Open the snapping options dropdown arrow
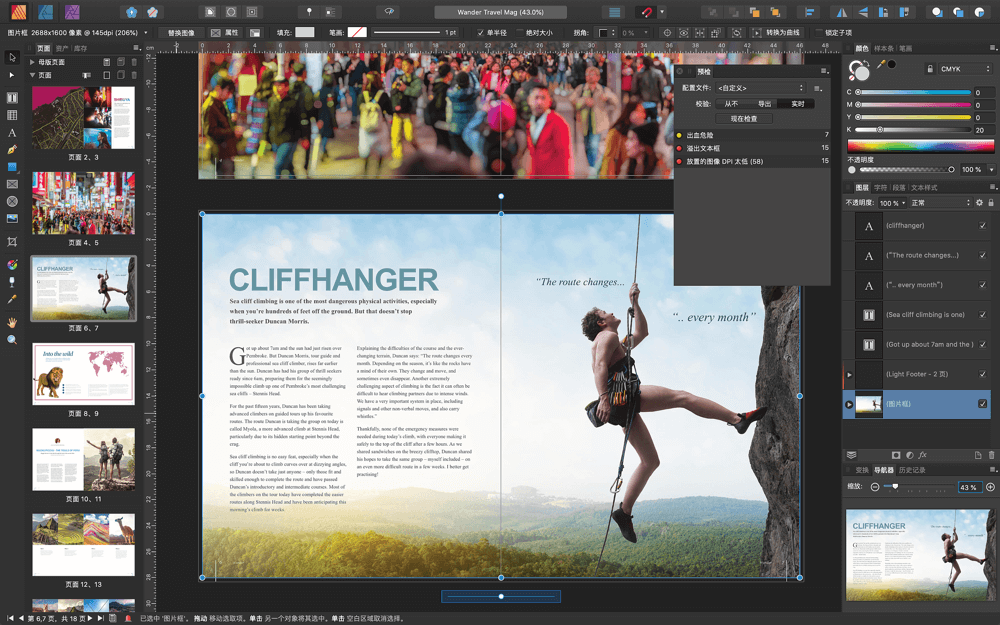Viewport: 1000px width, 625px height. tap(662, 12)
